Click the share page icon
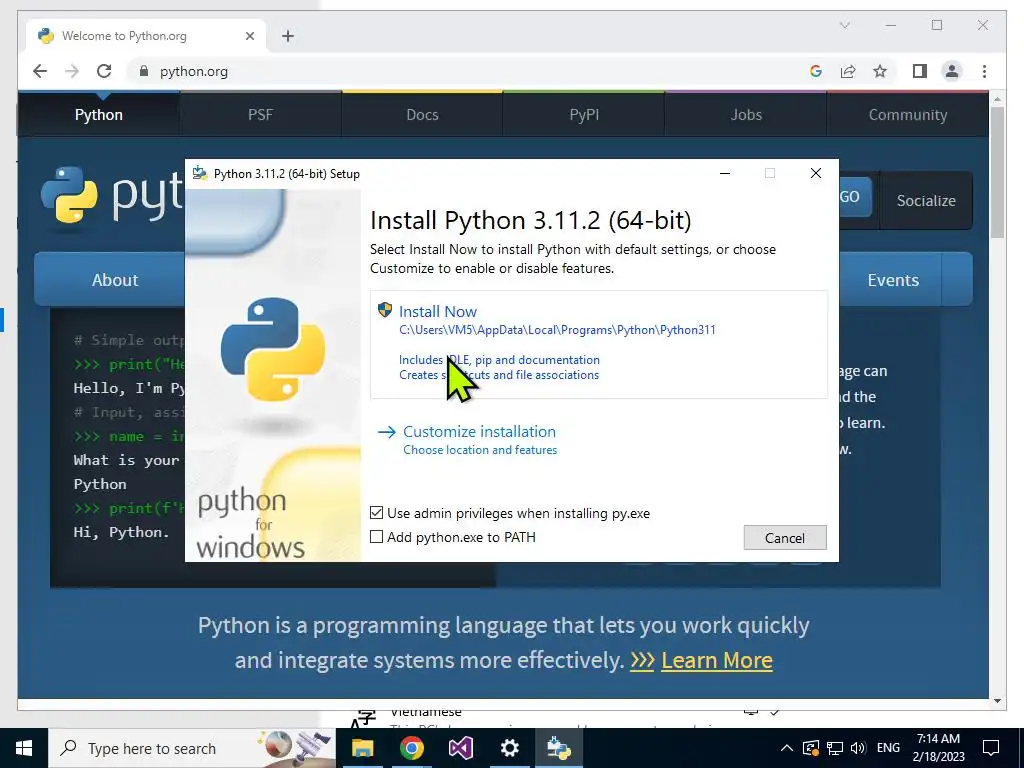 click(848, 71)
